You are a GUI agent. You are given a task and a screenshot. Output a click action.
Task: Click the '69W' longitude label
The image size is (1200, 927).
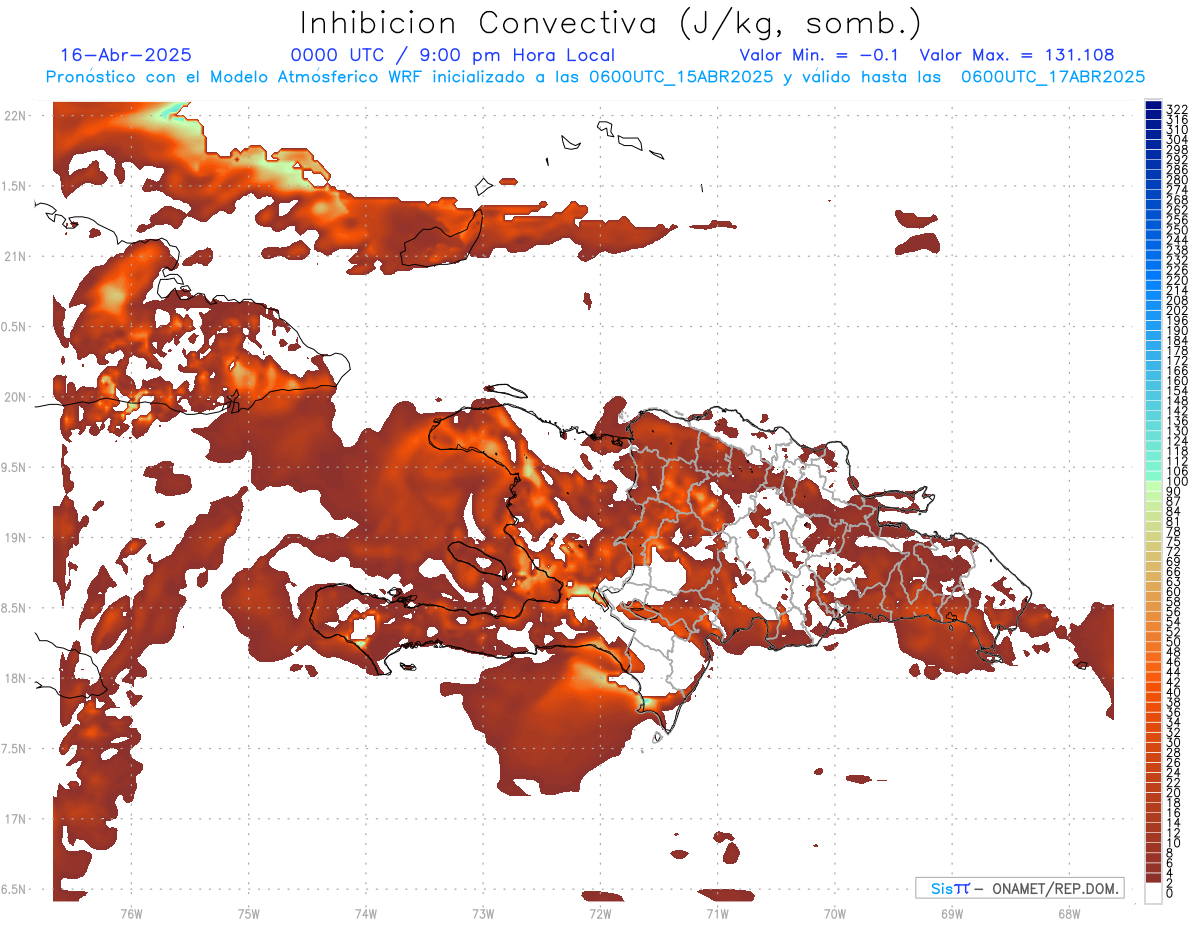tap(952, 913)
